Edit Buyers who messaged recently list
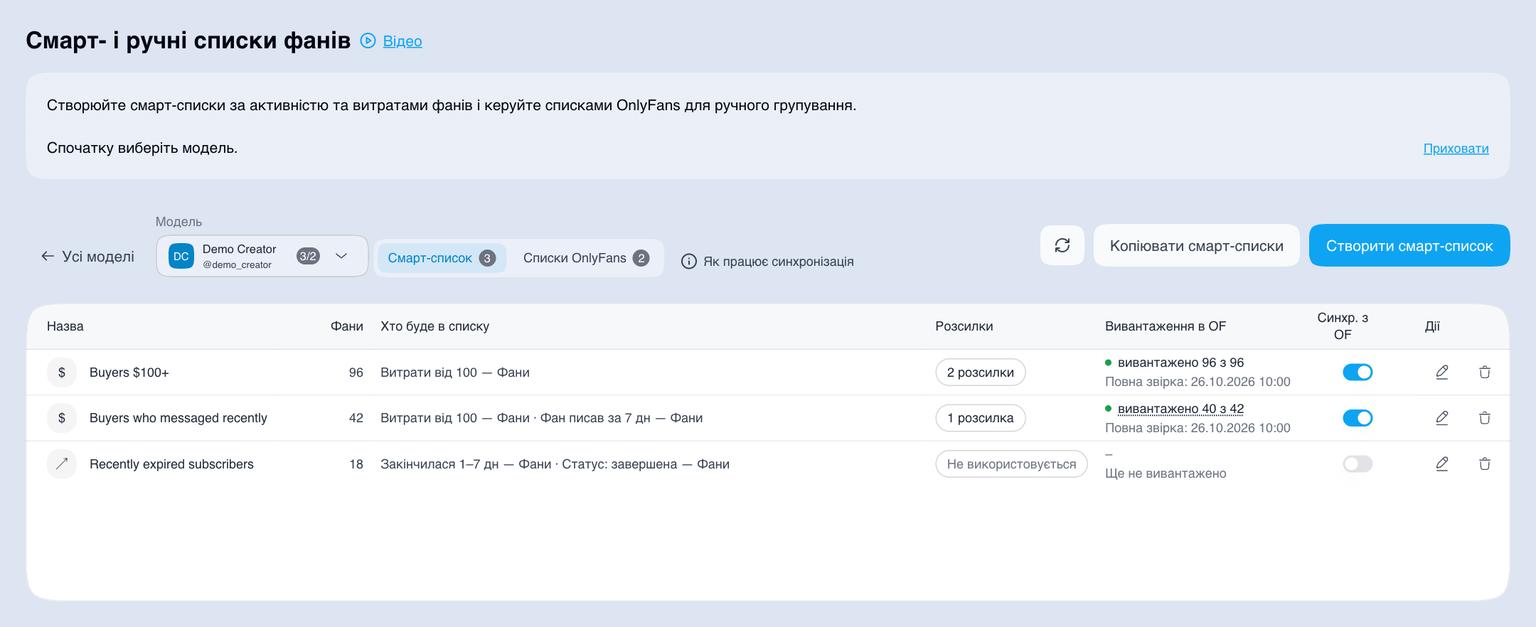 [x=1442, y=418]
